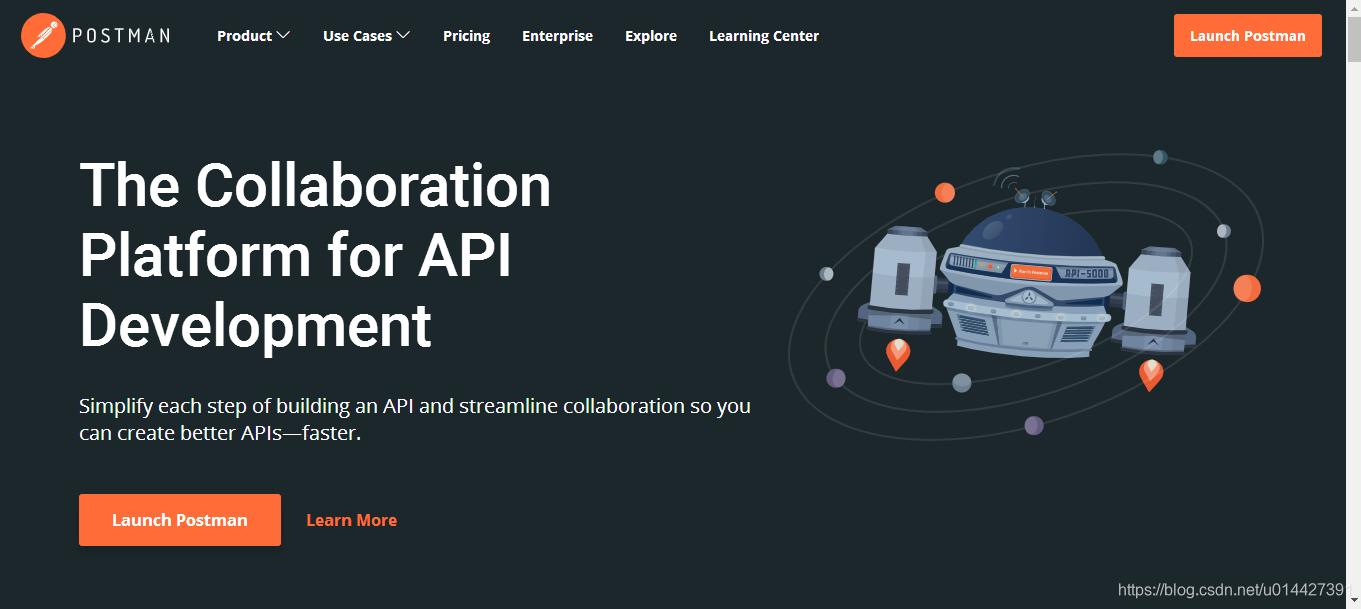Click the API-5000 space station illustration
Viewport: 1361px width, 609px height.
coord(1028,280)
